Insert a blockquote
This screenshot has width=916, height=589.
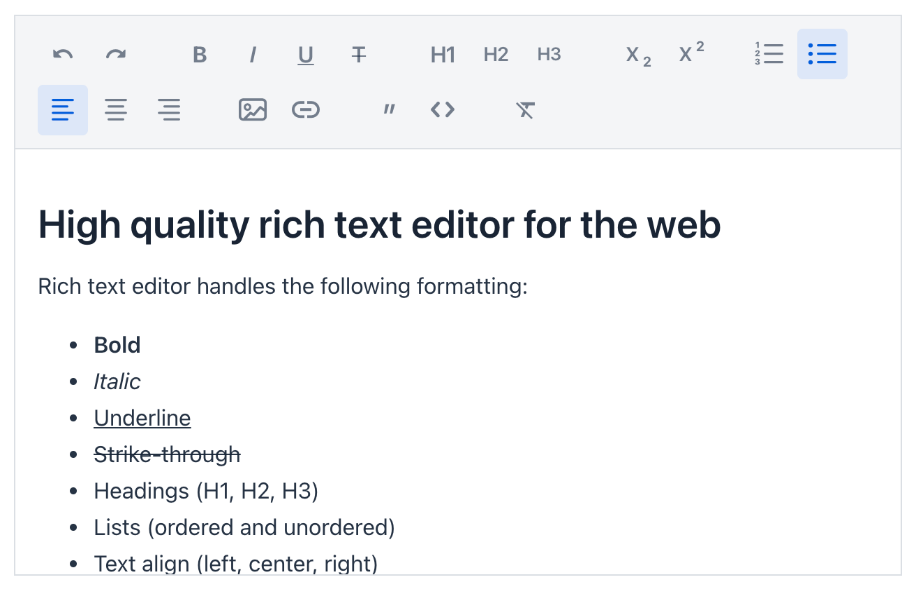pos(389,110)
